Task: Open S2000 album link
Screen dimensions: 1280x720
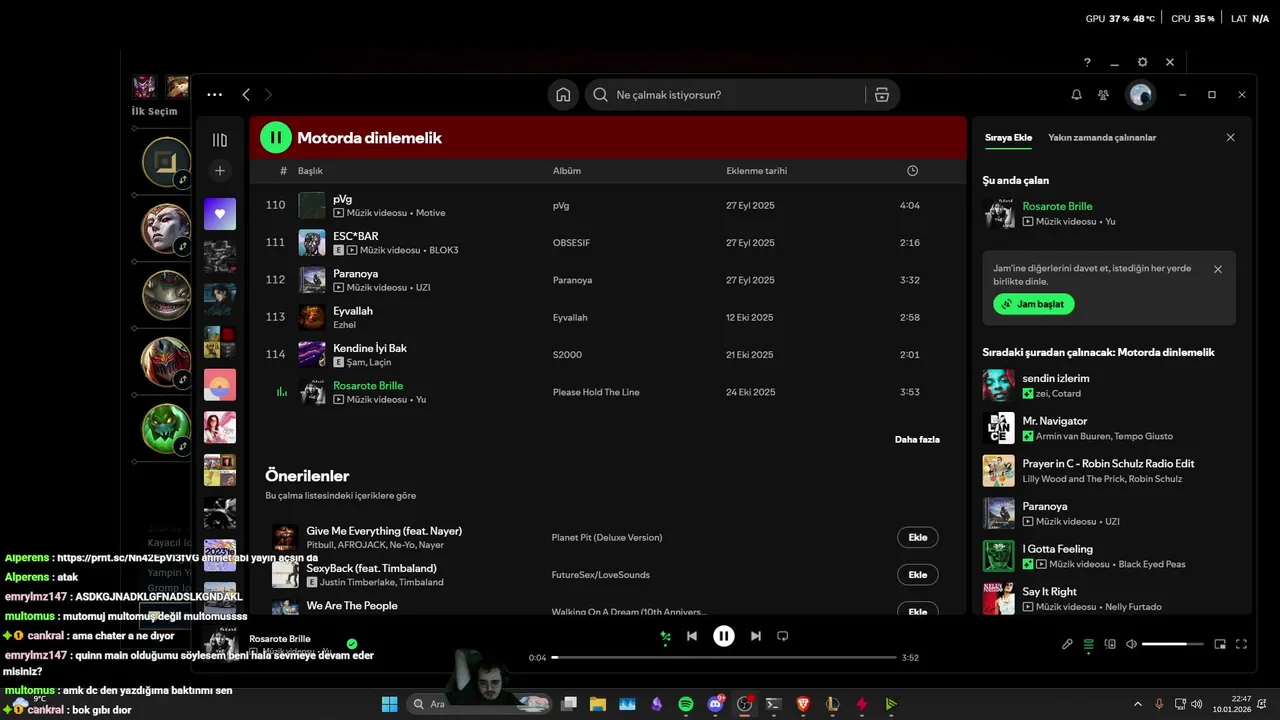Action: (567, 355)
